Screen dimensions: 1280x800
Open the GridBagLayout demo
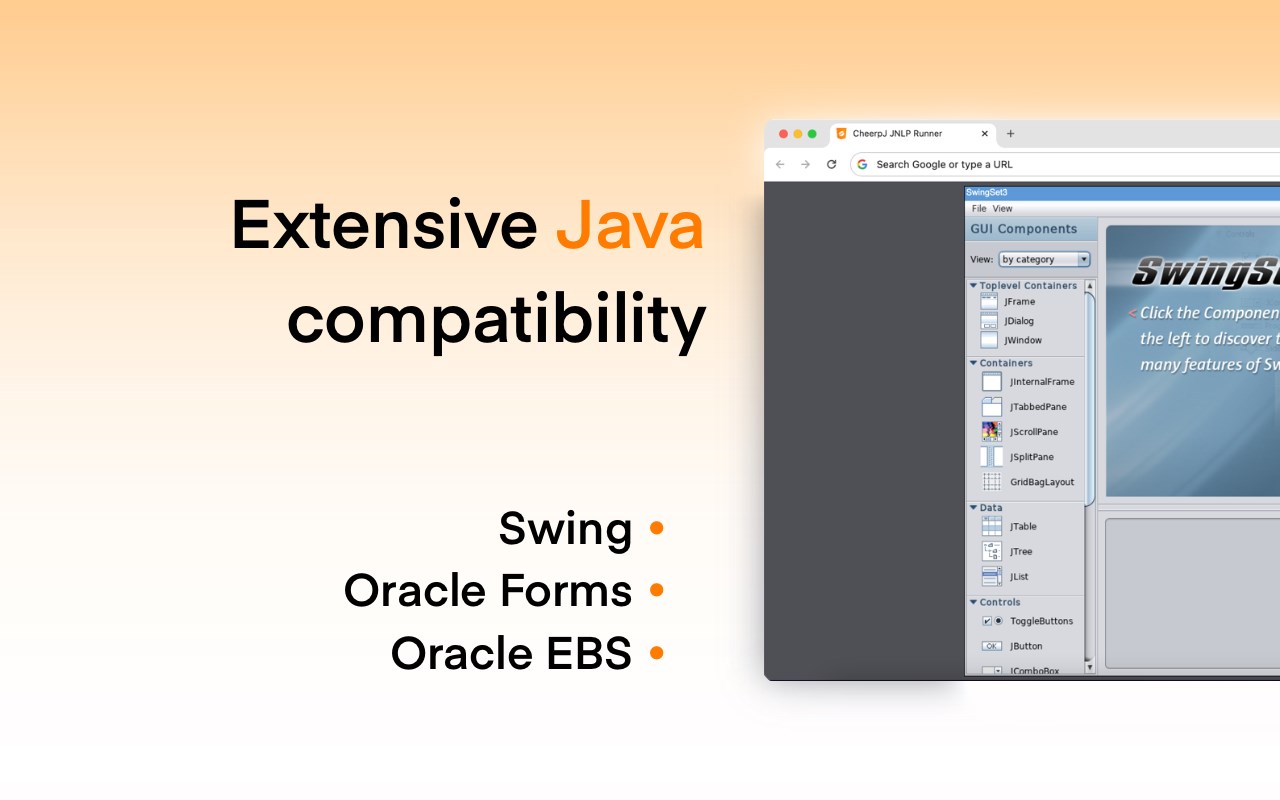click(x=1028, y=482)
